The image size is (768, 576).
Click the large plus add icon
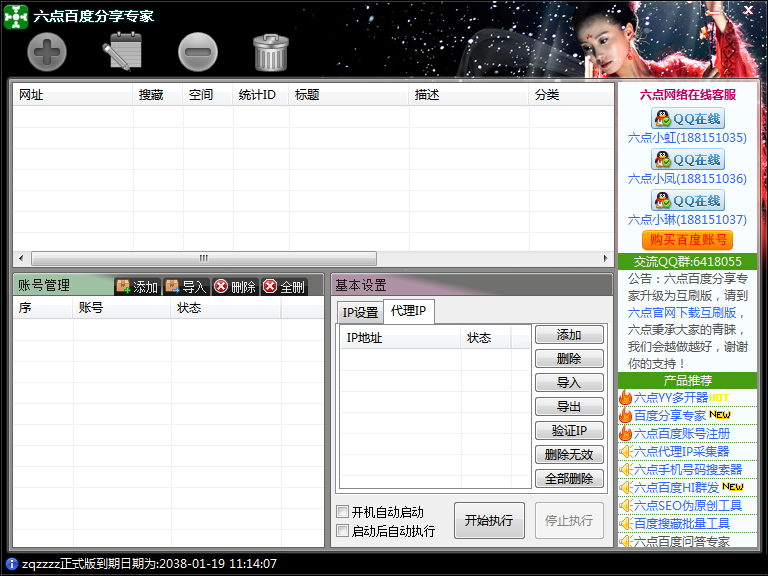point(47,52)
